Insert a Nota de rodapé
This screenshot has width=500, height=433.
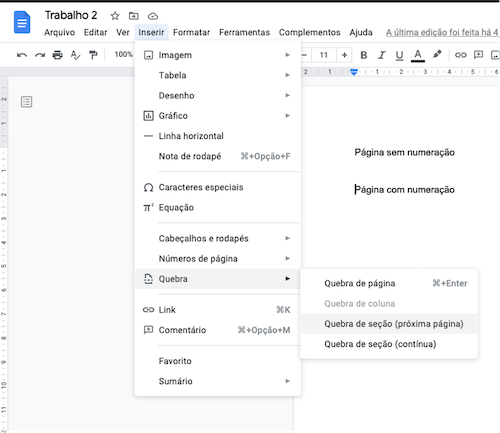click(x=218, y=156)
